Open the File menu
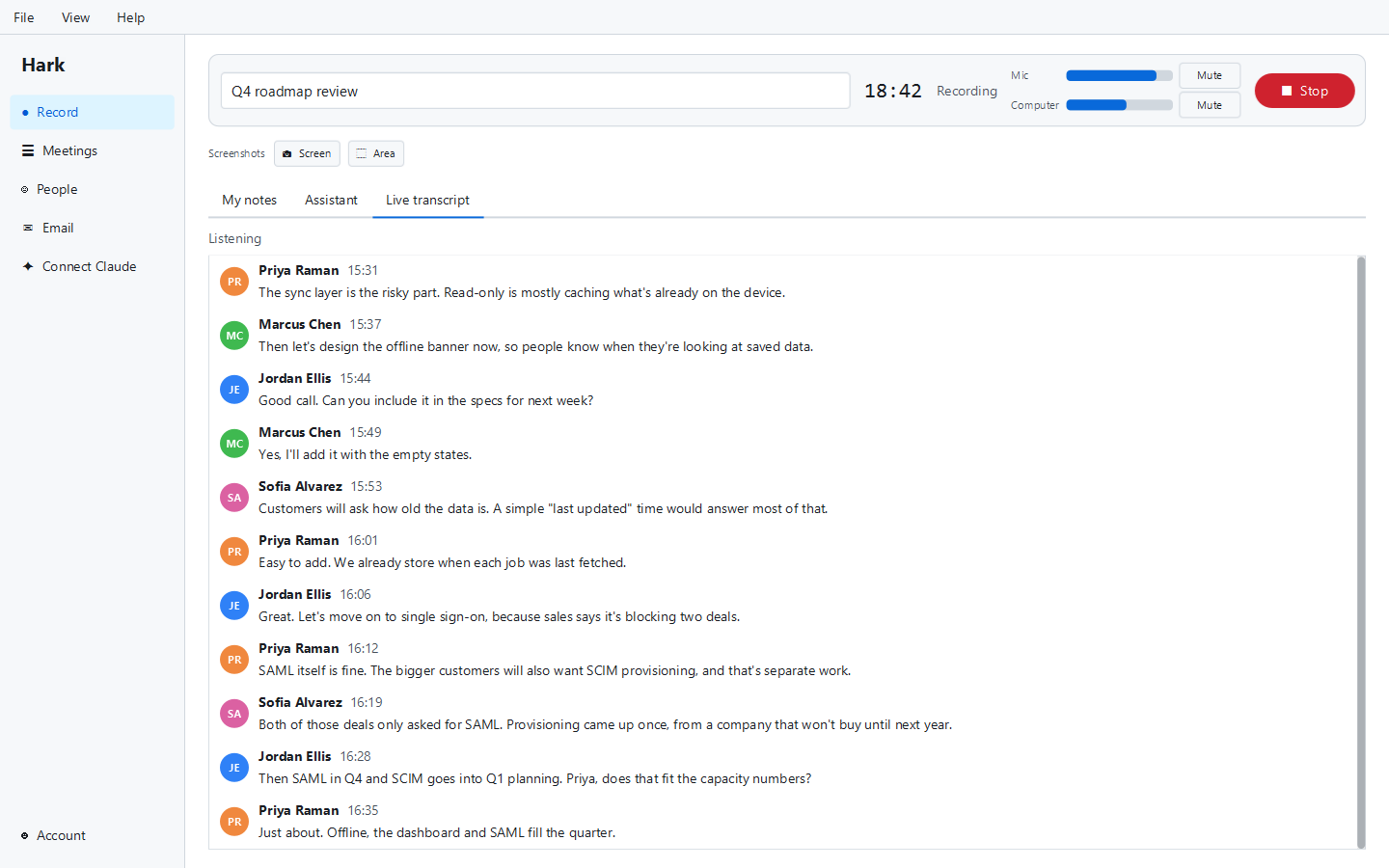1389x868 pixels. pyautogui.click(x=24, y=17)
